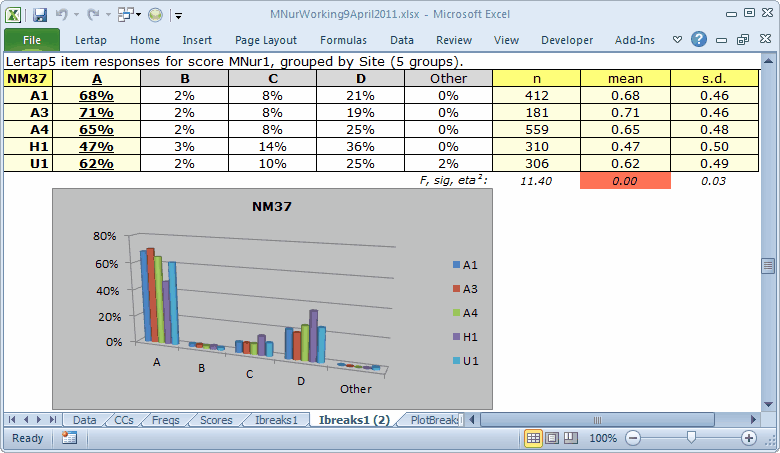Open the Undo history dropdown arrow
Screen dimensions: 780x453
76,16
